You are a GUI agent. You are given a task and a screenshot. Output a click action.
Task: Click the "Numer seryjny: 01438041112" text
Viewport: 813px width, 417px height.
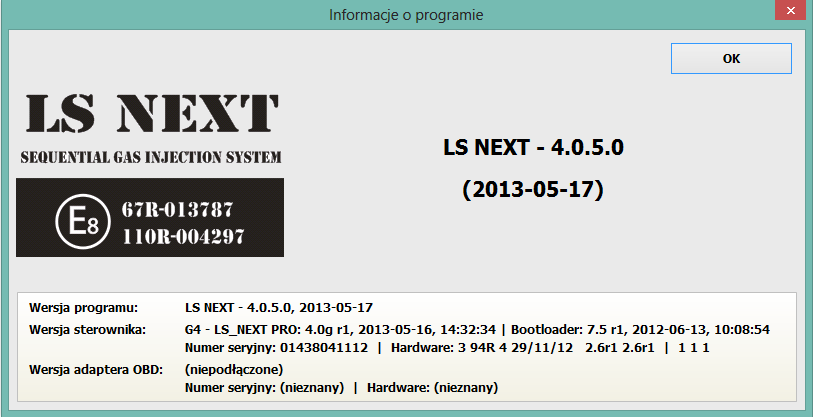coord(276,348)
